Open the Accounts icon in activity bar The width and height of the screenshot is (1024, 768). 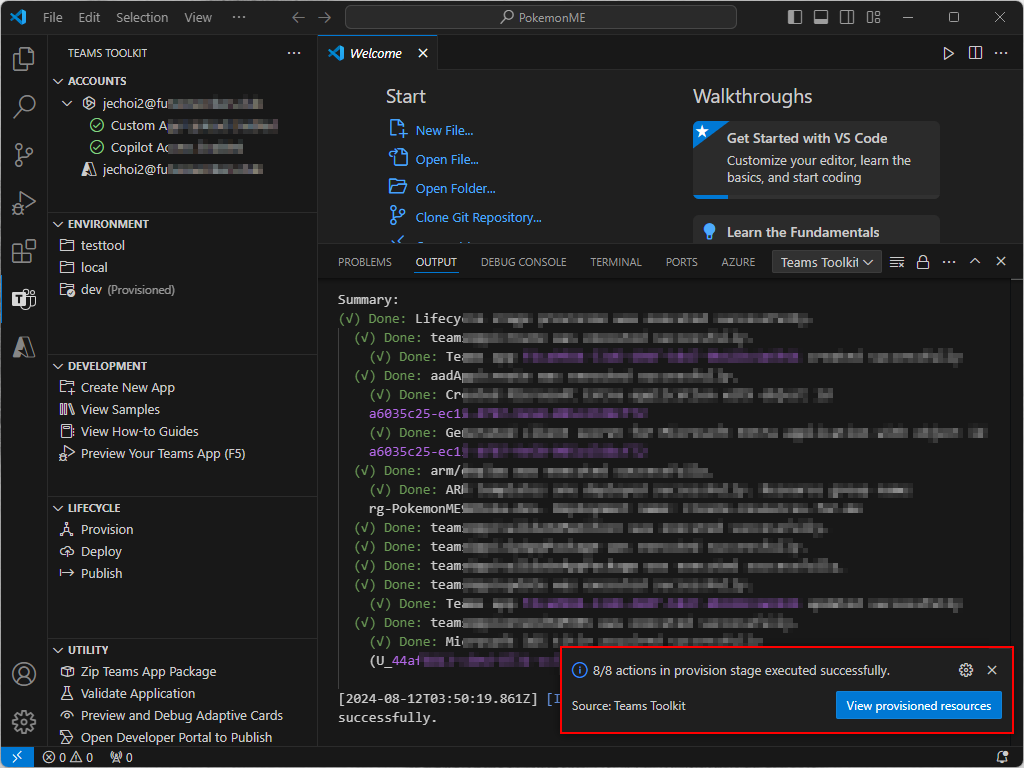[24, 674]
